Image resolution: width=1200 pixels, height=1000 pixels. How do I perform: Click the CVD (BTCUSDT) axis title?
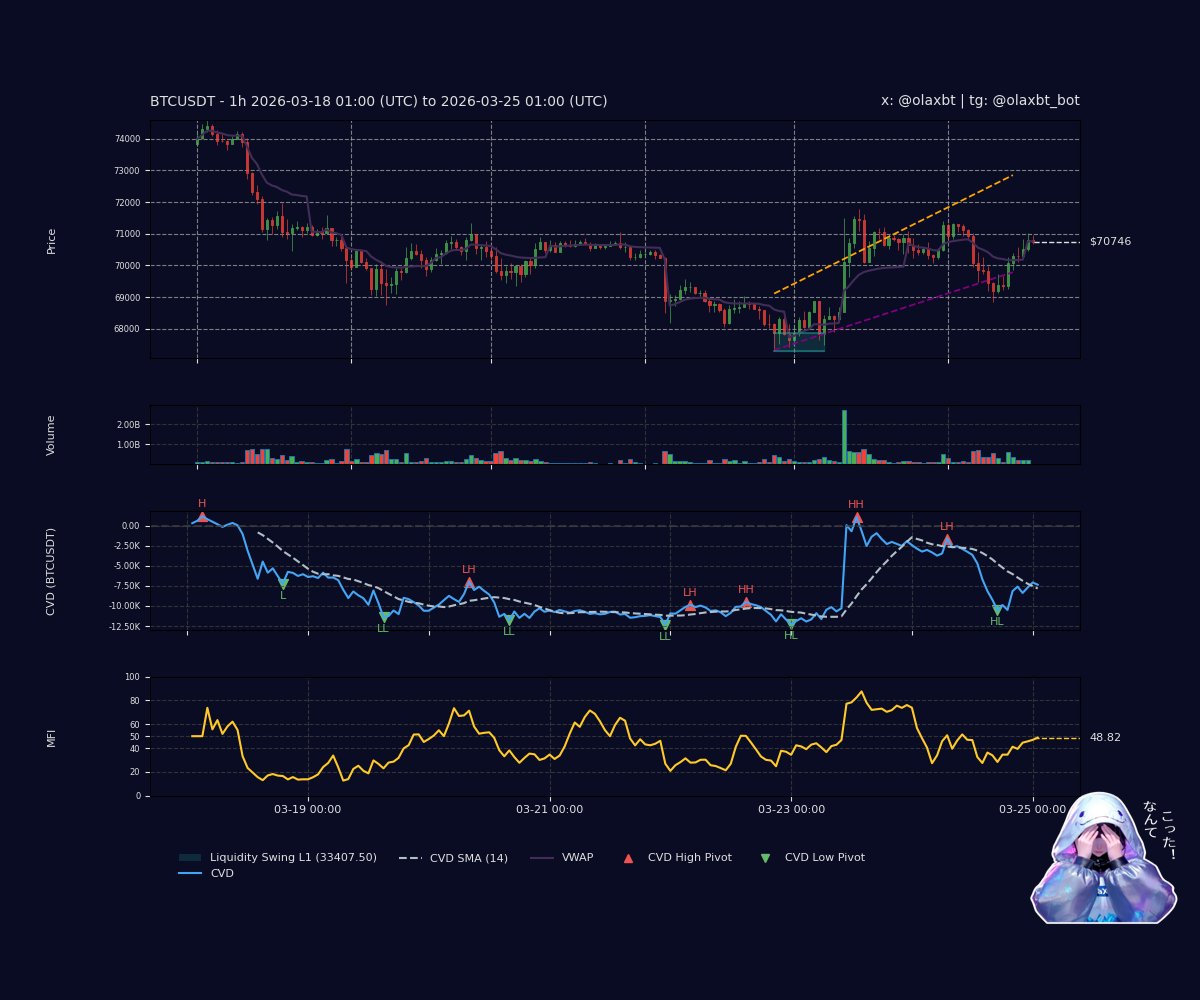(x=51, y=571)
